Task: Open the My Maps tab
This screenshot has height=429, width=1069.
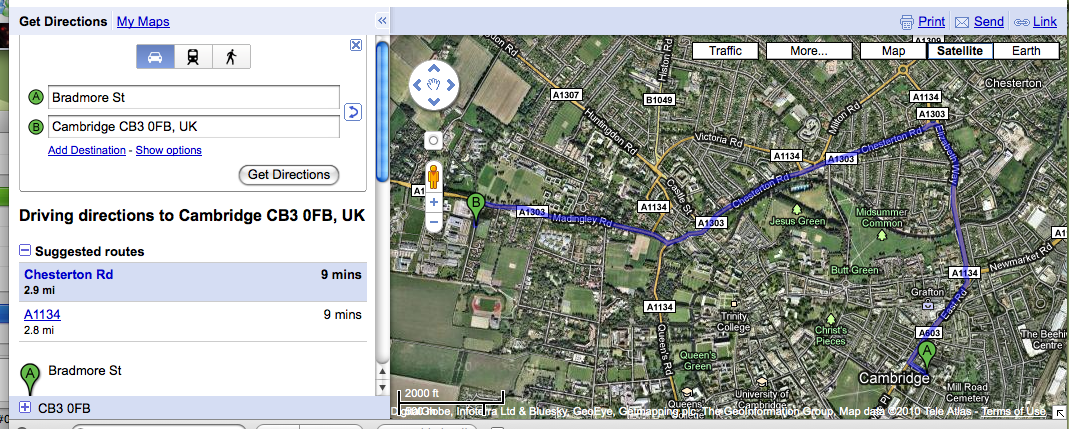Action: click(143, 21)
